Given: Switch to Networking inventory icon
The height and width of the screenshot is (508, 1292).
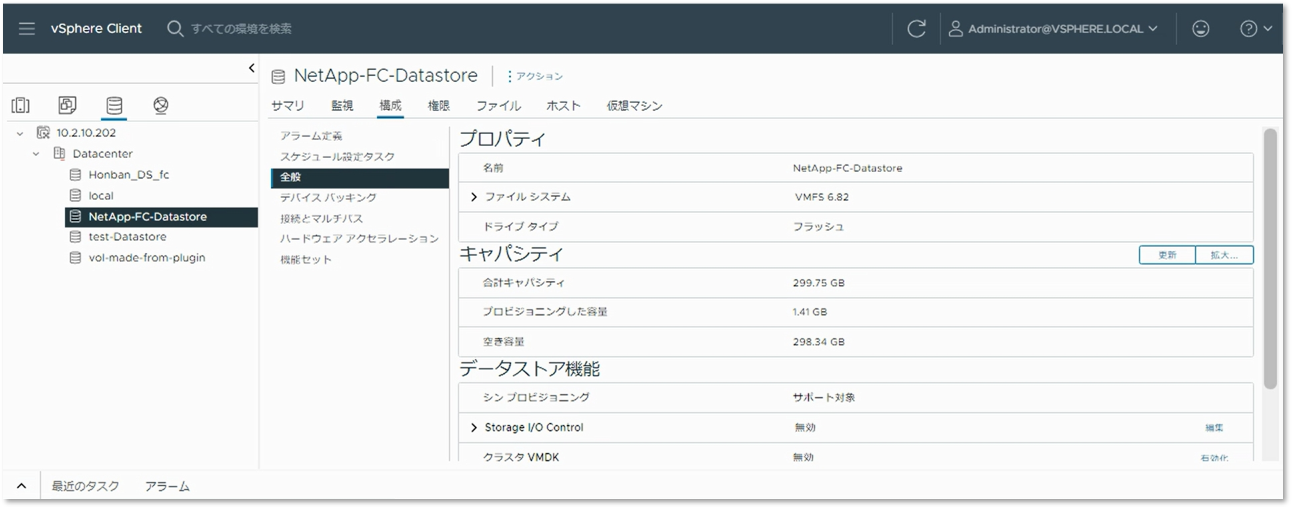Looking at the screenshot, I should (x=161, y=105).
